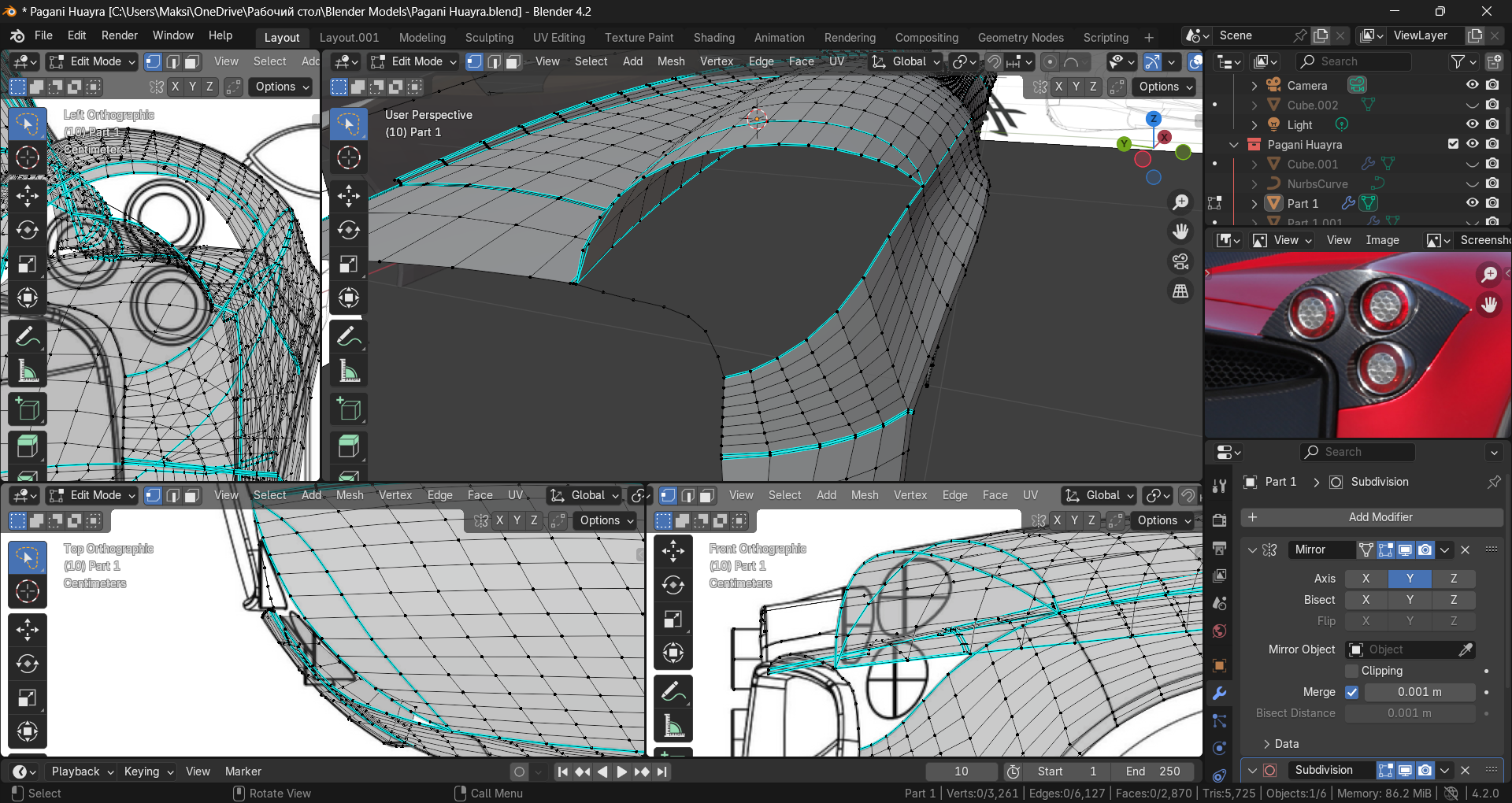Select the Select Box tool in the Left Orthographic viewport

(x=27, y=124)
